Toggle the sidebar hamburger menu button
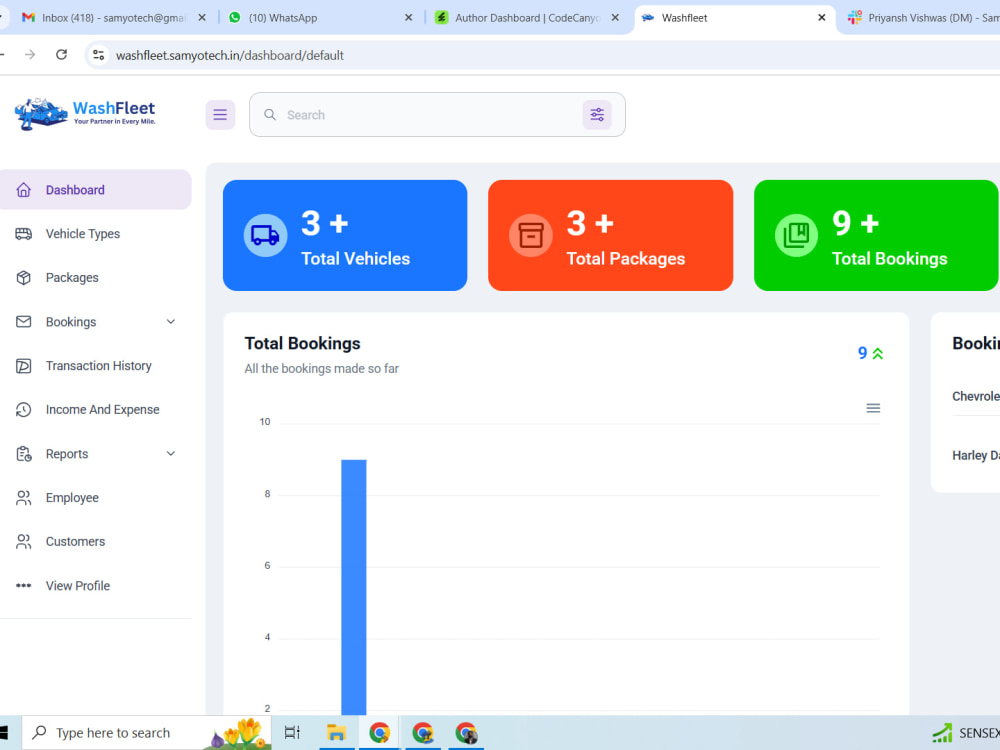1000x750 pixels. (220, 115)
